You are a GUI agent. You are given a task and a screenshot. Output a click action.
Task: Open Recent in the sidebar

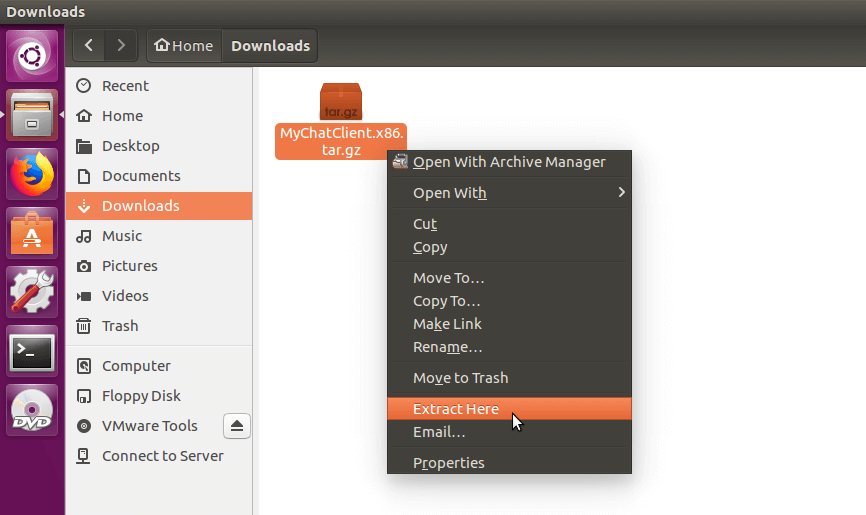click(125, 86)
